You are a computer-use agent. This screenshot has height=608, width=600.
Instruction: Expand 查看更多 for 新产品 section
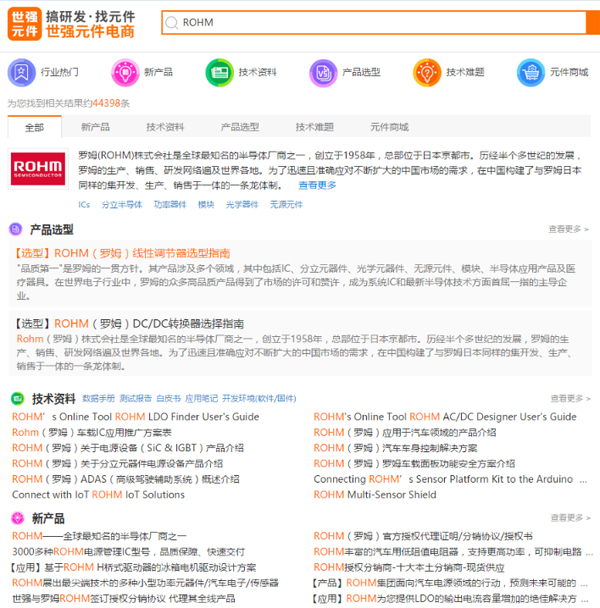(x=571, y=518)
